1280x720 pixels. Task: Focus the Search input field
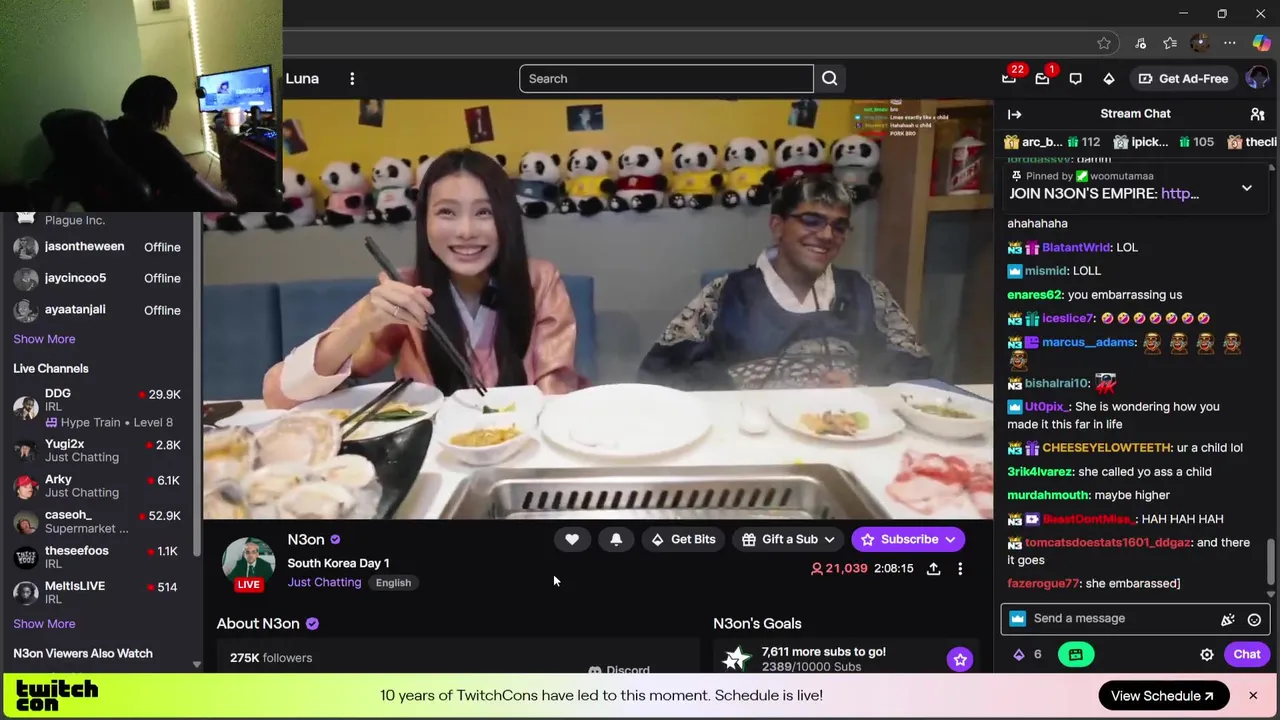(x=666, y=79)
